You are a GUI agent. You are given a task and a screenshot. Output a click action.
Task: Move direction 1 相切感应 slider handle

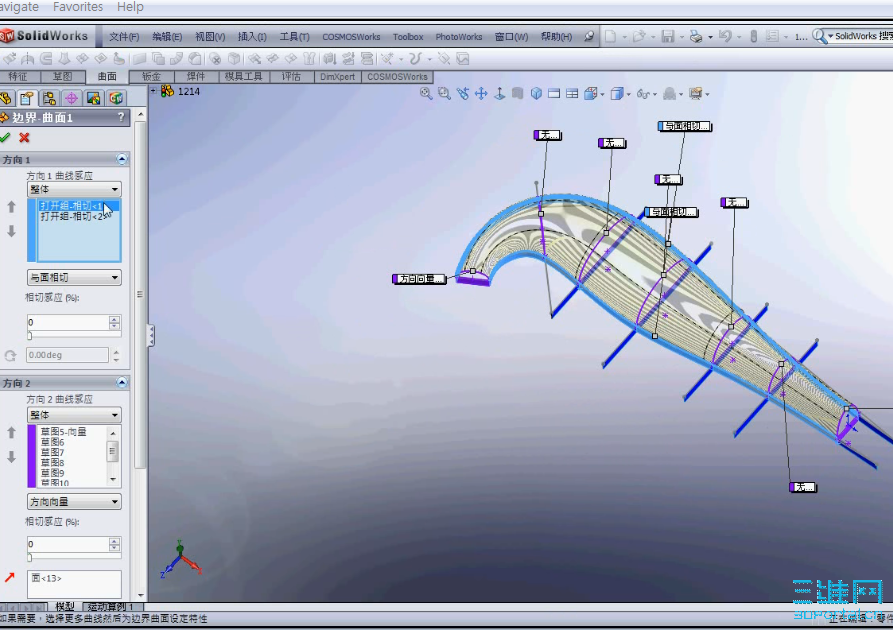pyautogui.click(x=30, y=336)
